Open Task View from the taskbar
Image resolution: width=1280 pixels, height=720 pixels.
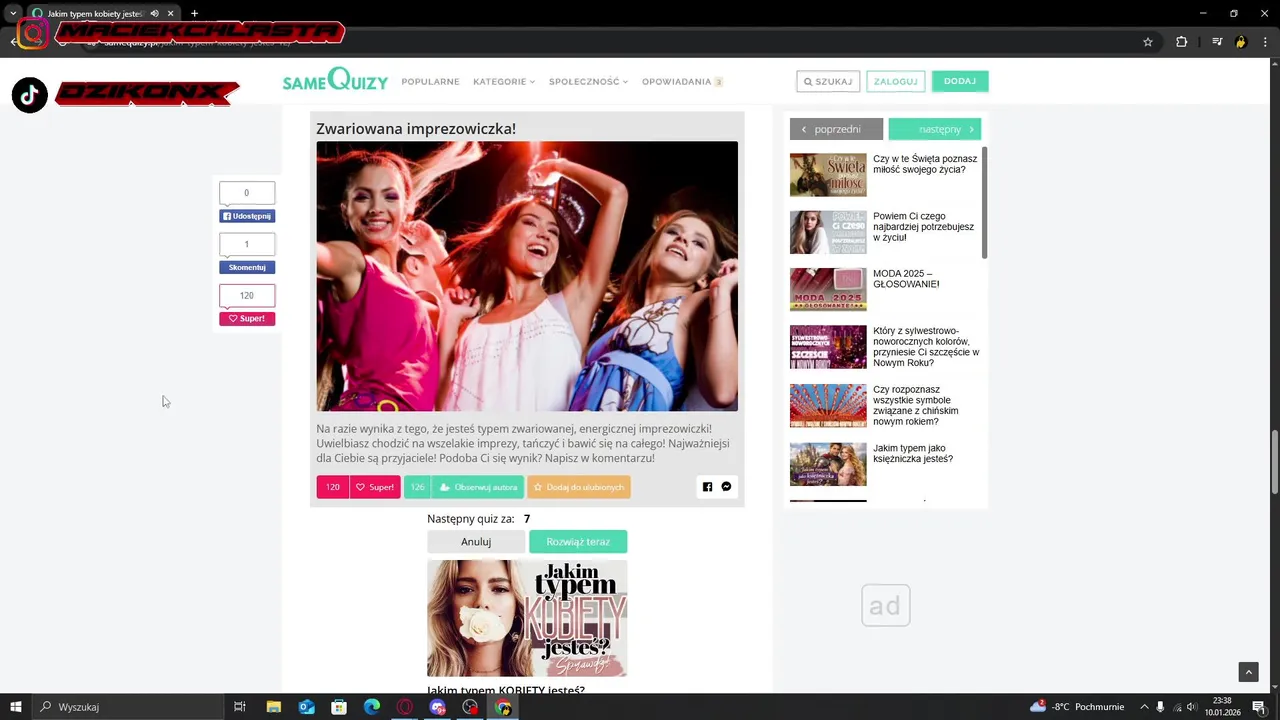pos(240,707)
